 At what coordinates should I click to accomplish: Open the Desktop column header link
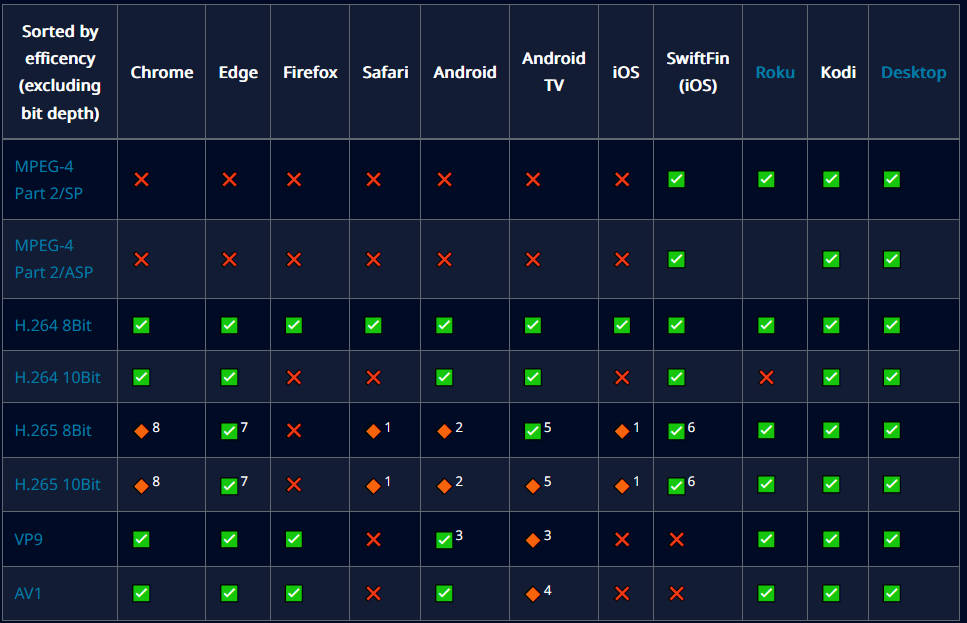pyautogui.click(x=913, y=72)
